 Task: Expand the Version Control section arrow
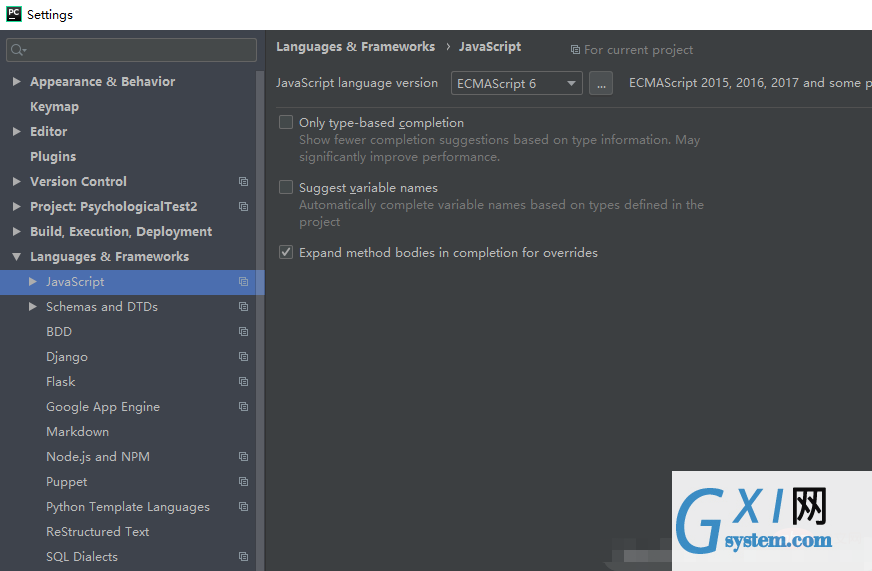click(17, 182)
